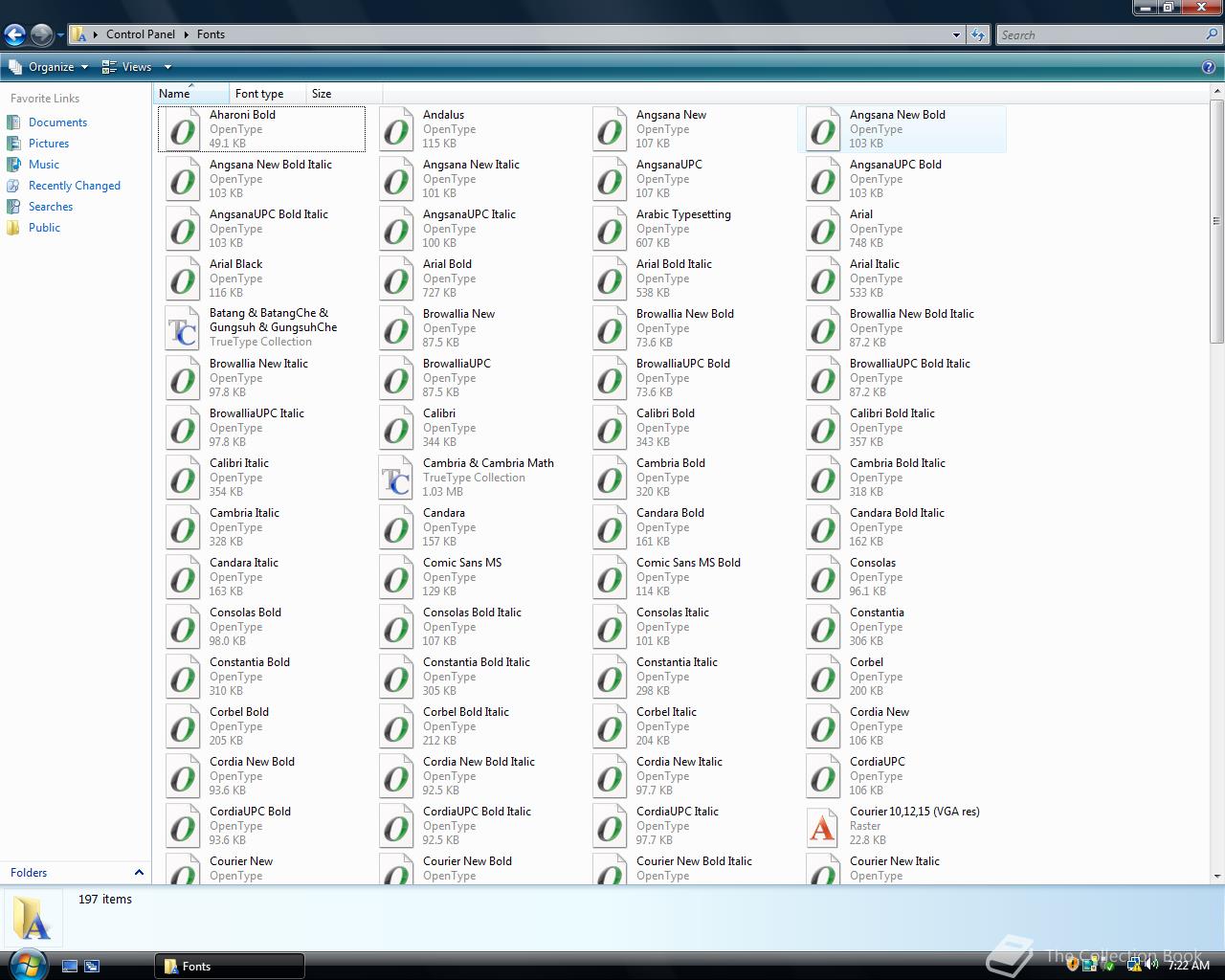This screenshot has width=1225, height=980.
Task: Click the vertical scrollbar up arrow
Action: 1216,91
